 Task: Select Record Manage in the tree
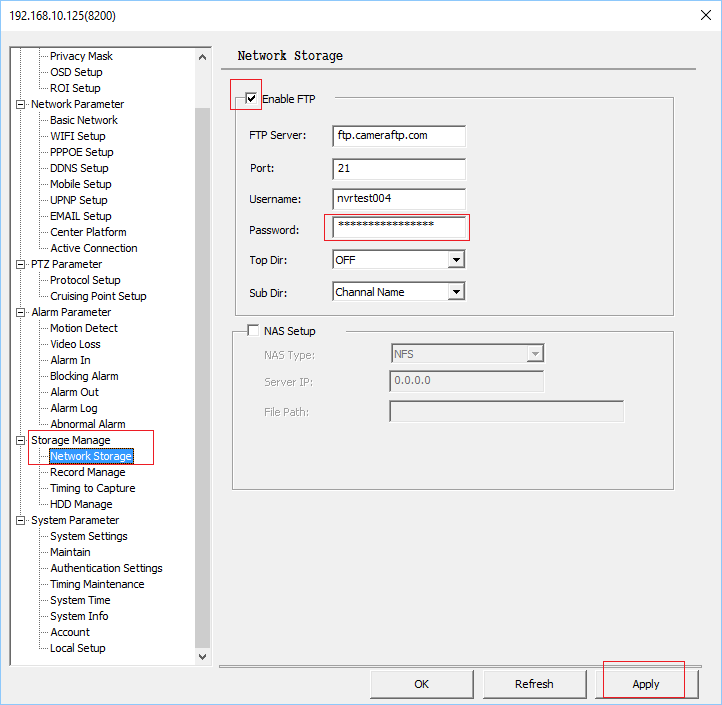[x=87, y=472]
